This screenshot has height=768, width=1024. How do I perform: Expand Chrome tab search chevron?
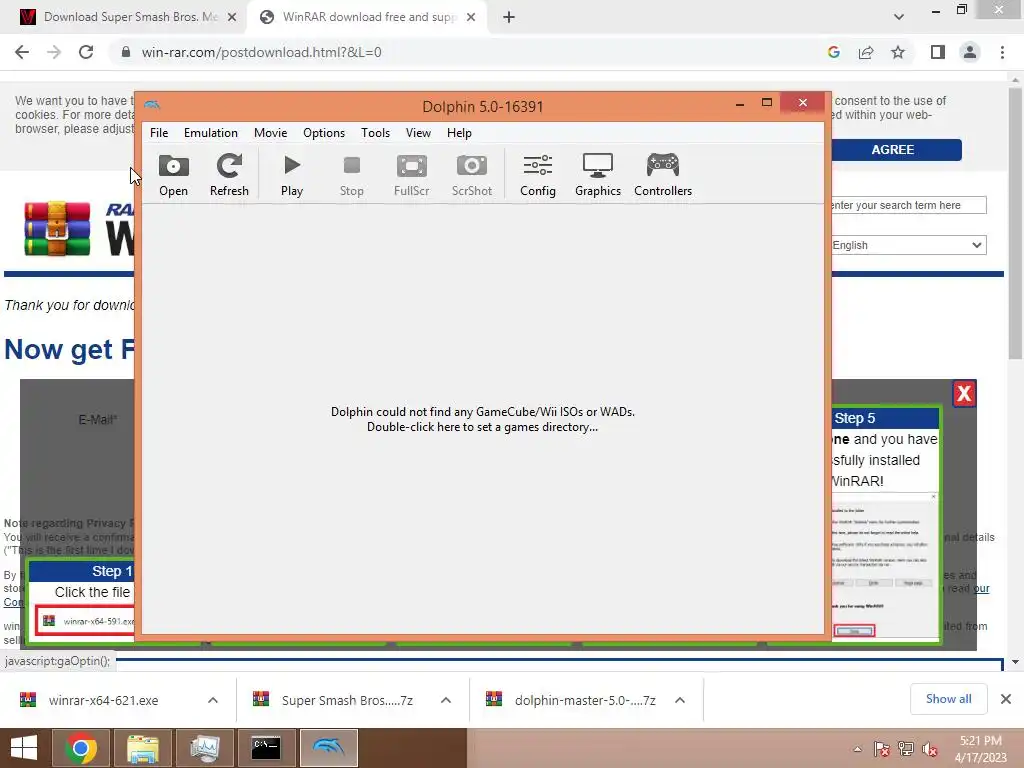(x=899, y=17)
